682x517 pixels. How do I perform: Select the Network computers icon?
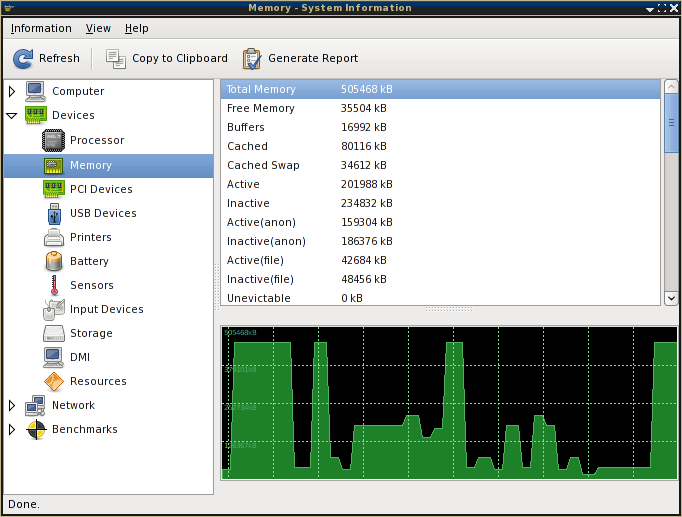35,405
